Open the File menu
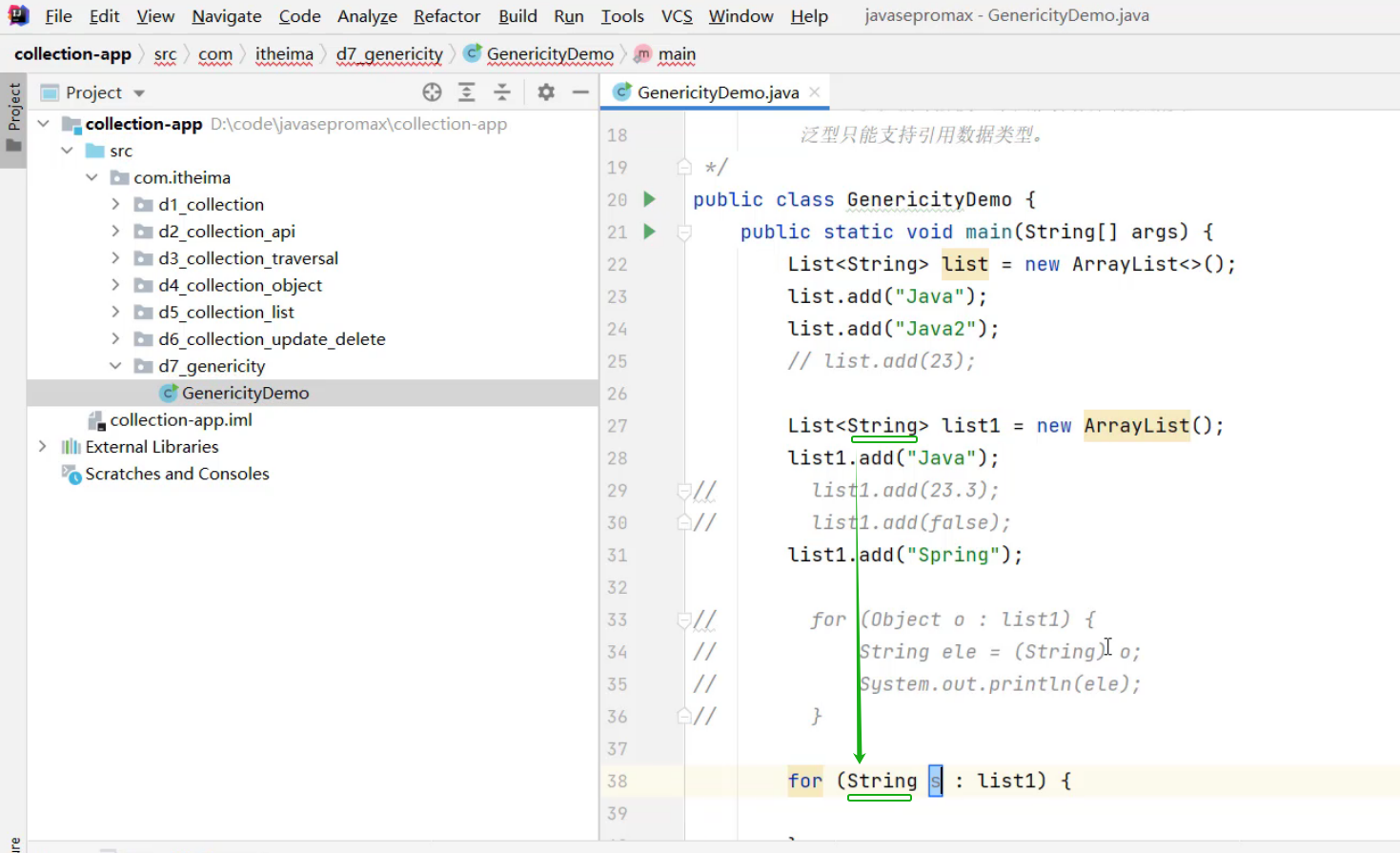Screen dimensions: 1400x853 (x=58, y=16)
